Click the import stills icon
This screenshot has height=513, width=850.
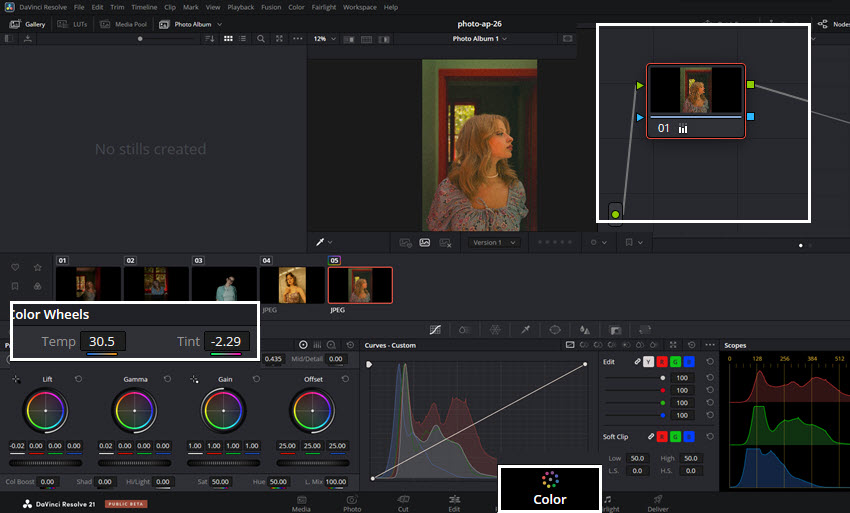point(28,39)
